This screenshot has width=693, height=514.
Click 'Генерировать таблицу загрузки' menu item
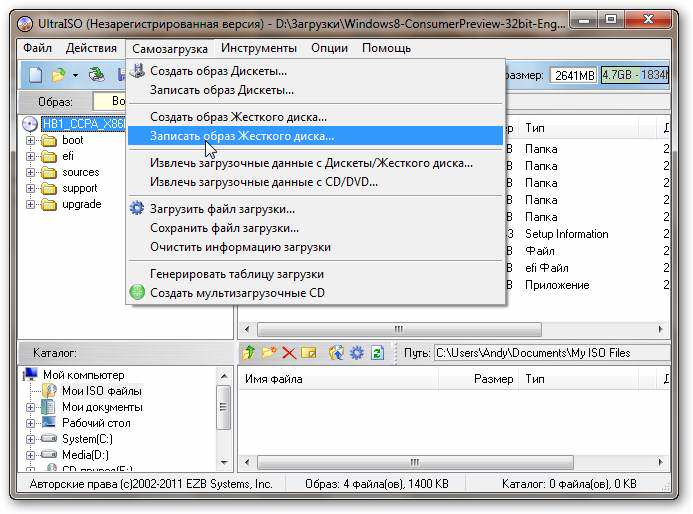(237, 274)
